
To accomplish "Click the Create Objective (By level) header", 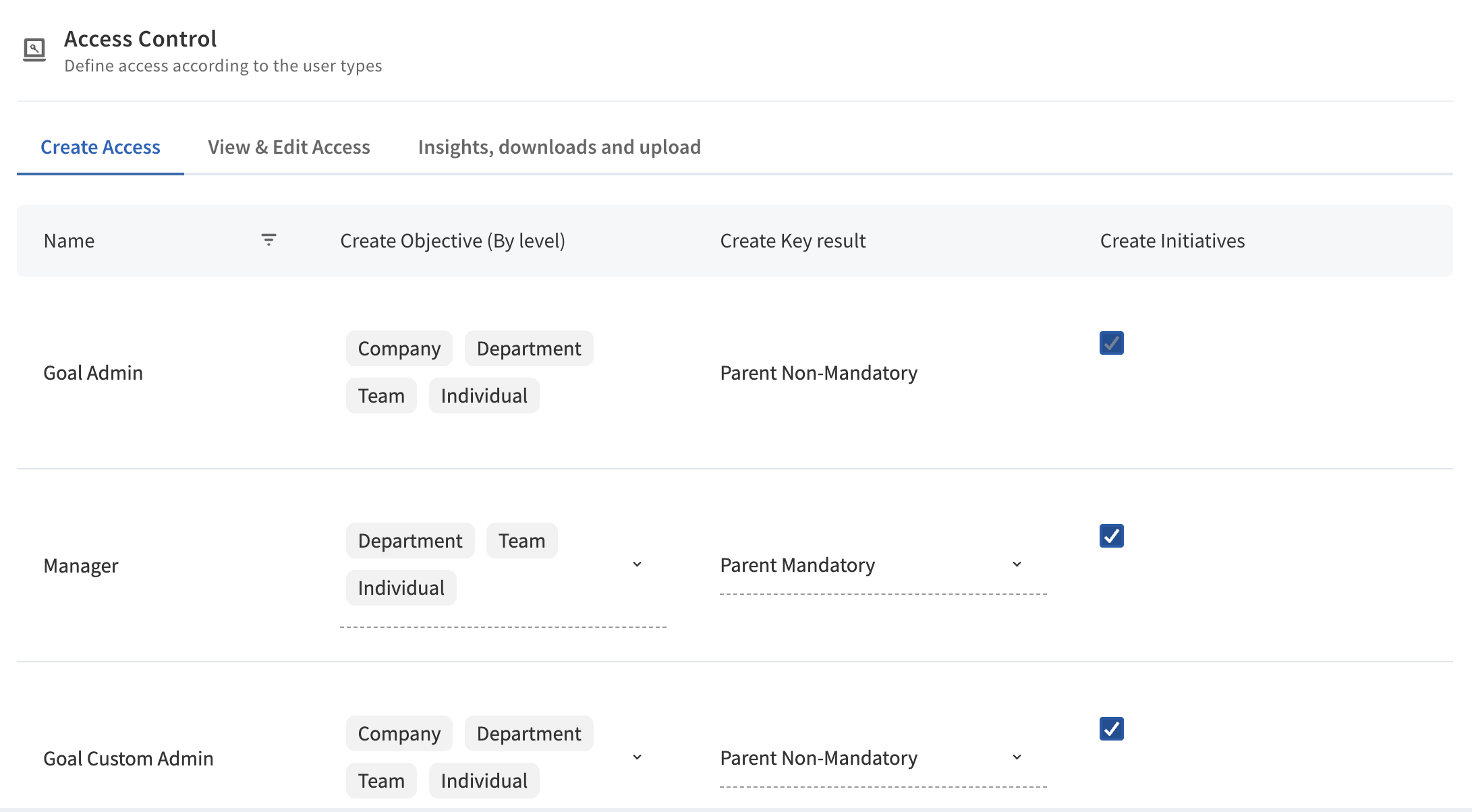I will click(x=453, y=241).
